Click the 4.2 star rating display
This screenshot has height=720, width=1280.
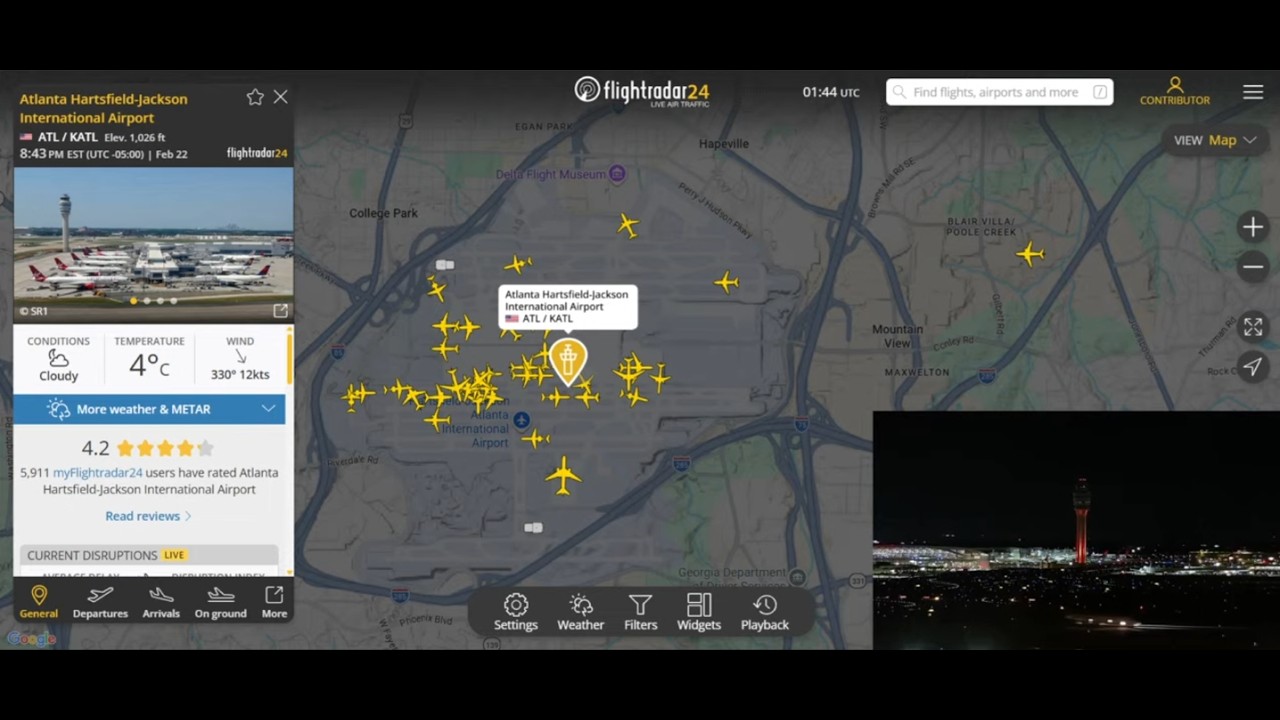click(x=148, y=448)
